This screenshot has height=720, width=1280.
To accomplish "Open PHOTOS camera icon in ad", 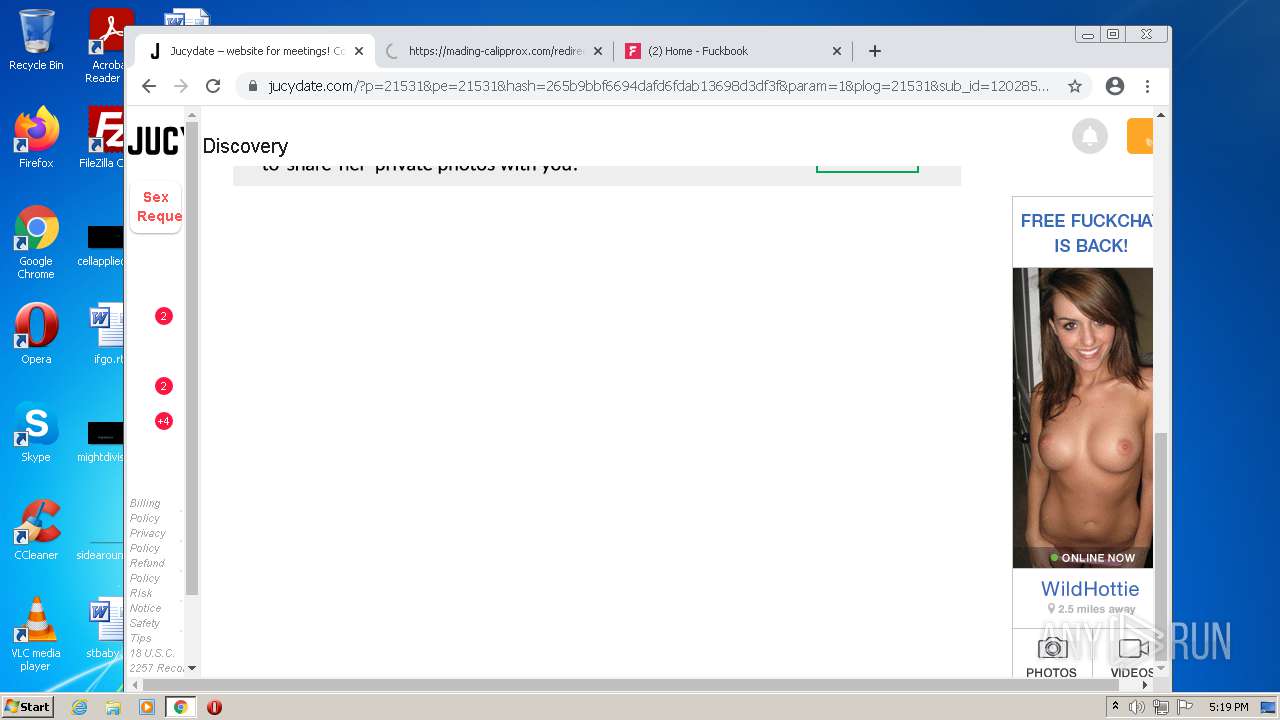I will click(x=1051, y=649).
